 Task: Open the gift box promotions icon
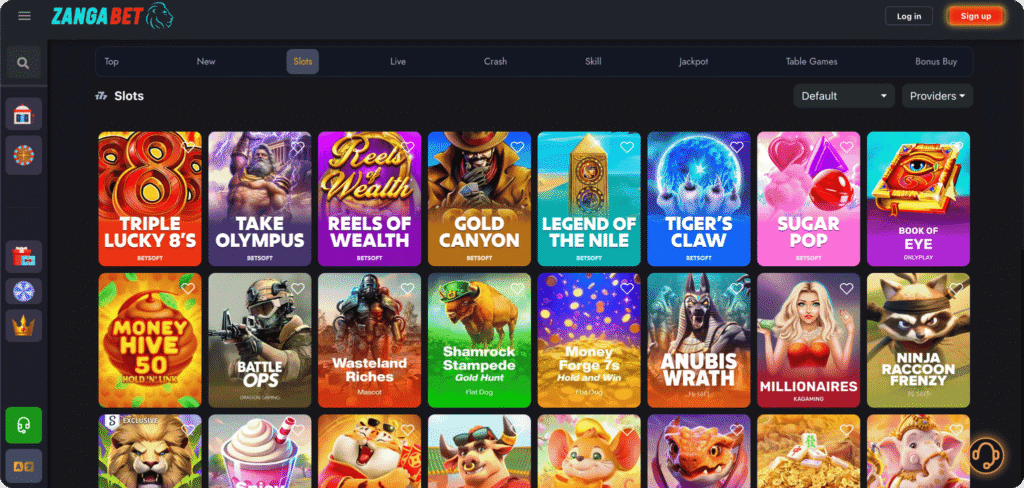click(x=24, y=257)
